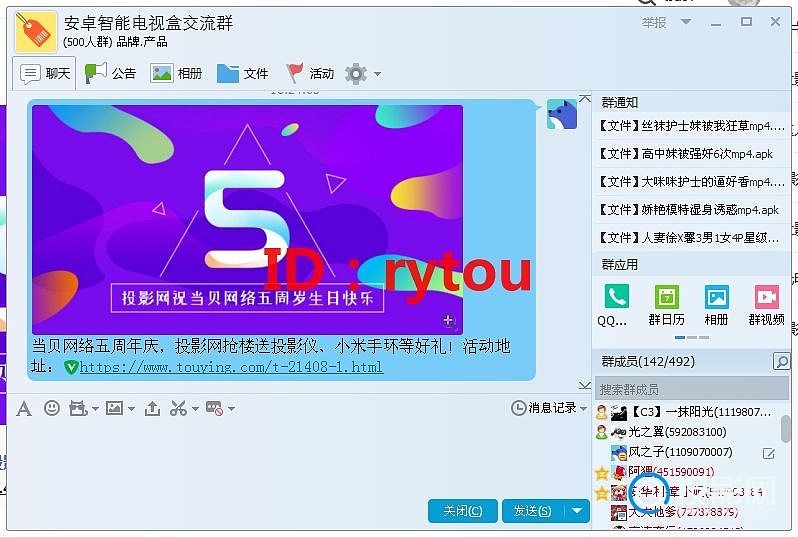Click the edit card icon beside 风之子
Viewport: 798px width, 537px height.
pos(768,454)
